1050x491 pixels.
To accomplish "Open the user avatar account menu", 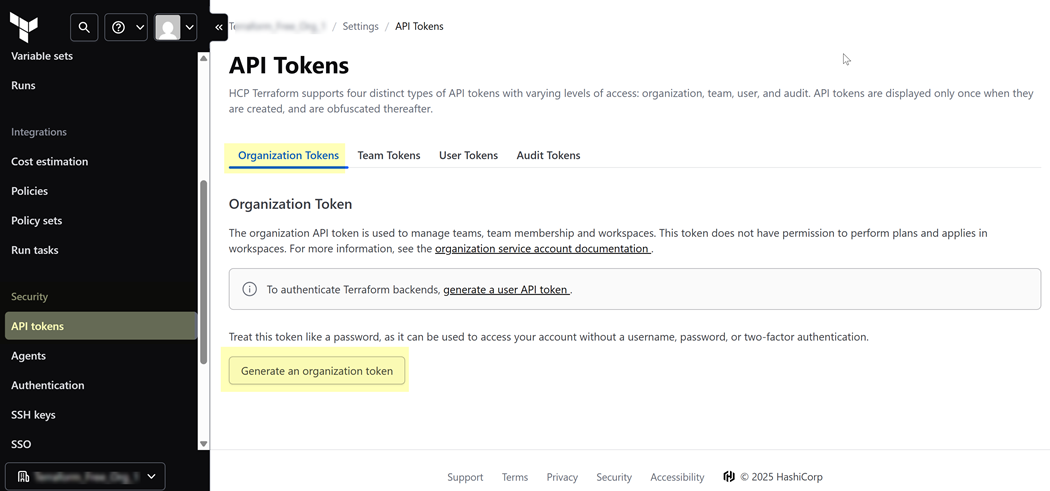I will click(x=175, y=28).
